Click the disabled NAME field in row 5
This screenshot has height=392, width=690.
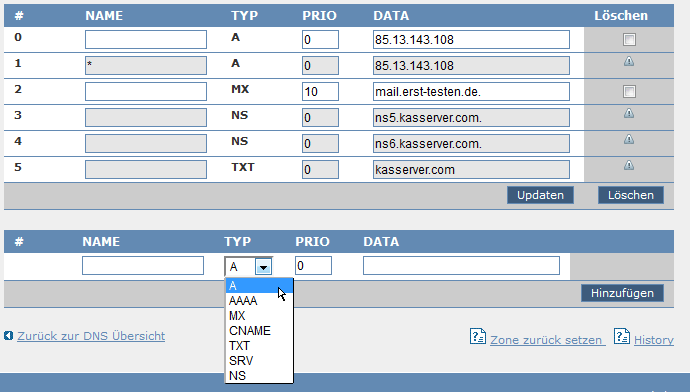146,169
